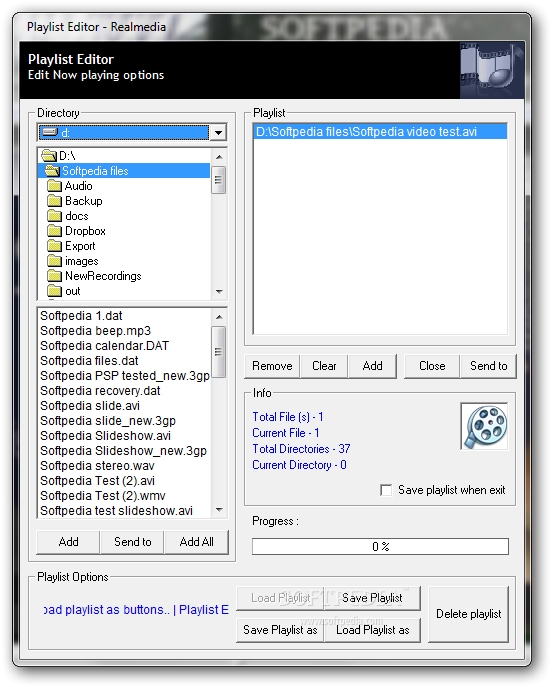Click the Audio folder icon

pos(55,186)
